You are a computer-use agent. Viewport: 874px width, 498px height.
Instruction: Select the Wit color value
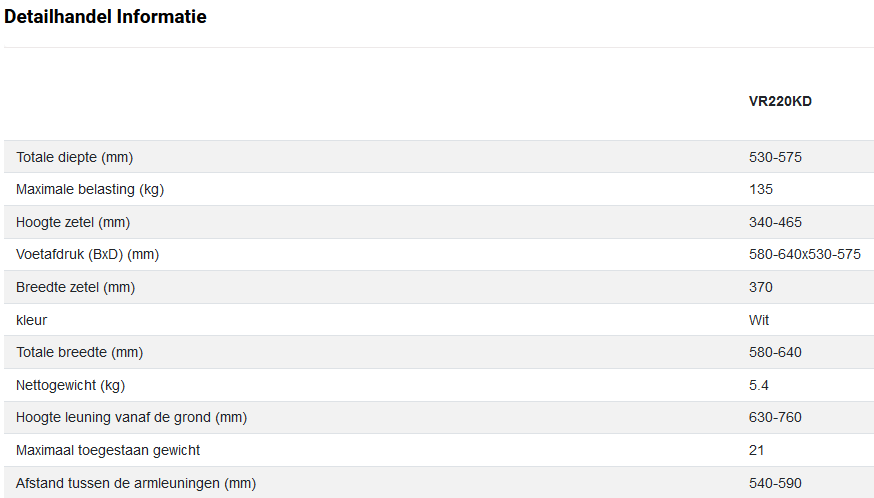coord(759,320)
